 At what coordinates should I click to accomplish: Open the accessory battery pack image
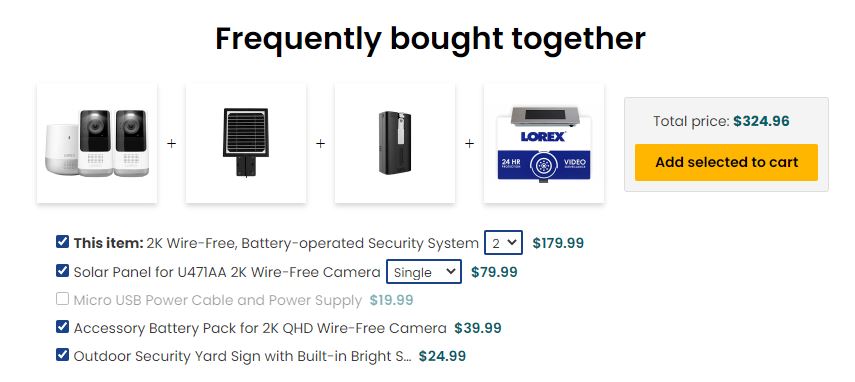click(395, 143)
